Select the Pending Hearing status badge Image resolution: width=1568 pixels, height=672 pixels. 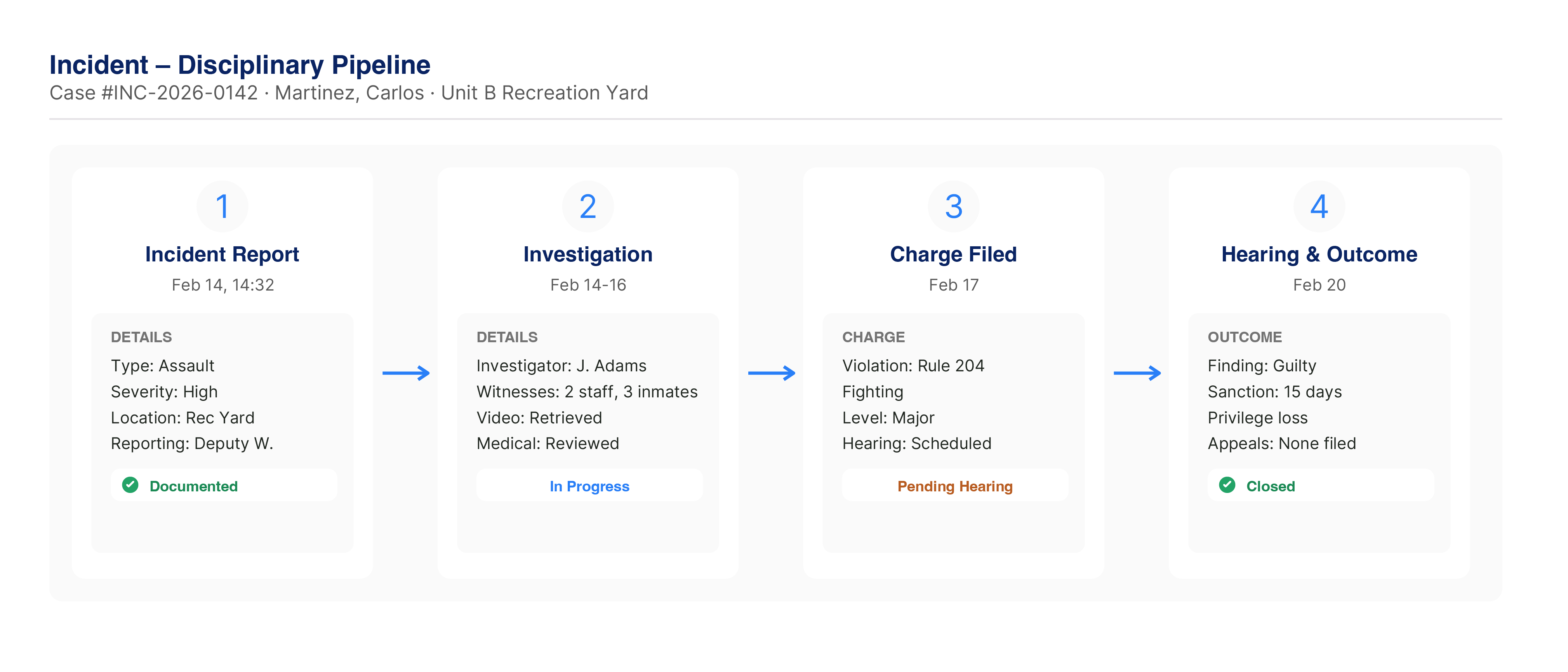(954, 486)
